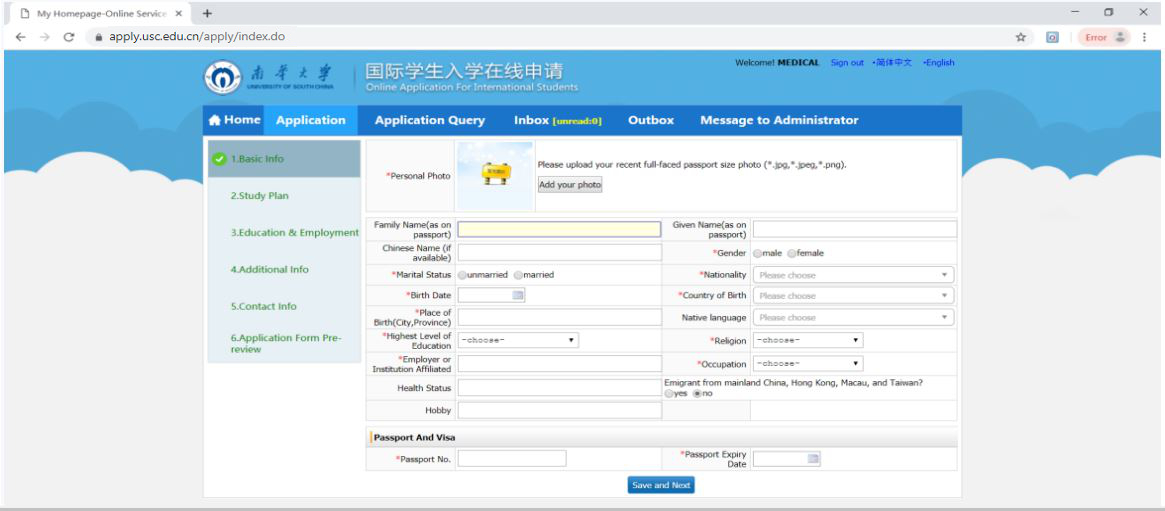Click the personal photo placeholder thumbnail

click(x=495, y=174)
